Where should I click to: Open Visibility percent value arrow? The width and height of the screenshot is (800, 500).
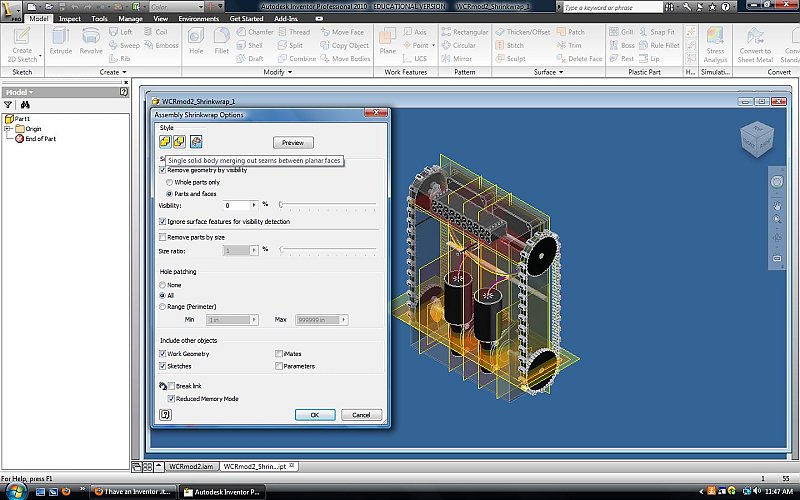(x=254, y=205)
